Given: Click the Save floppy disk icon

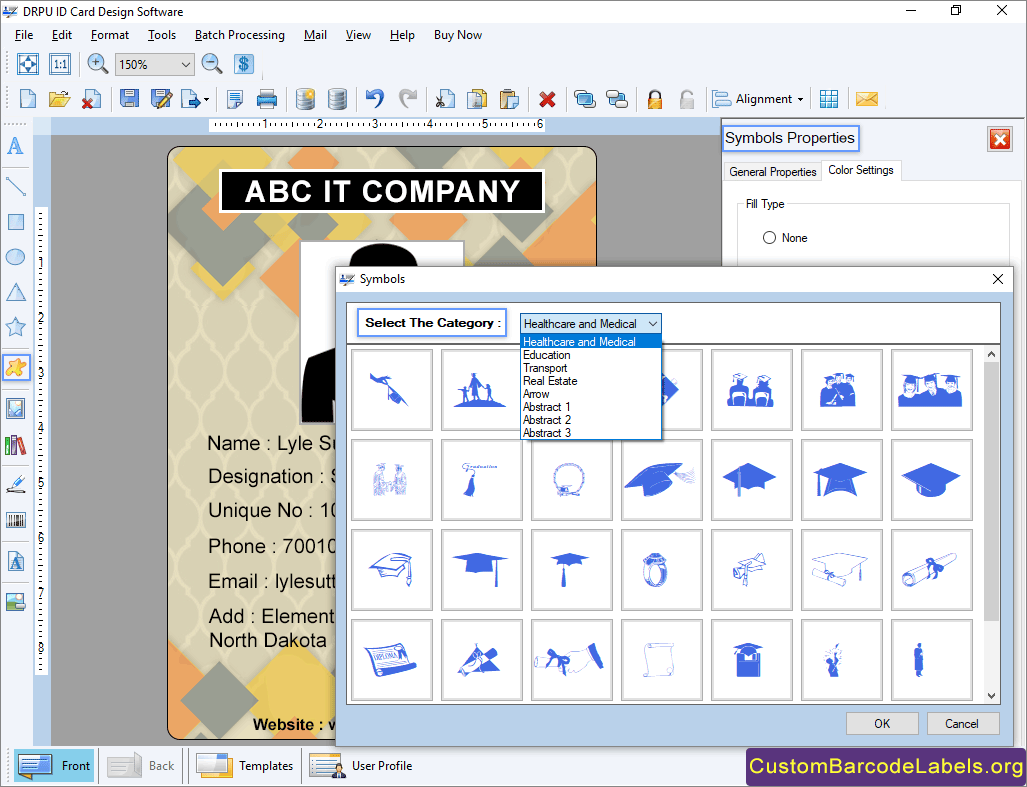Looking at the screenshot, I should (129, 99).
